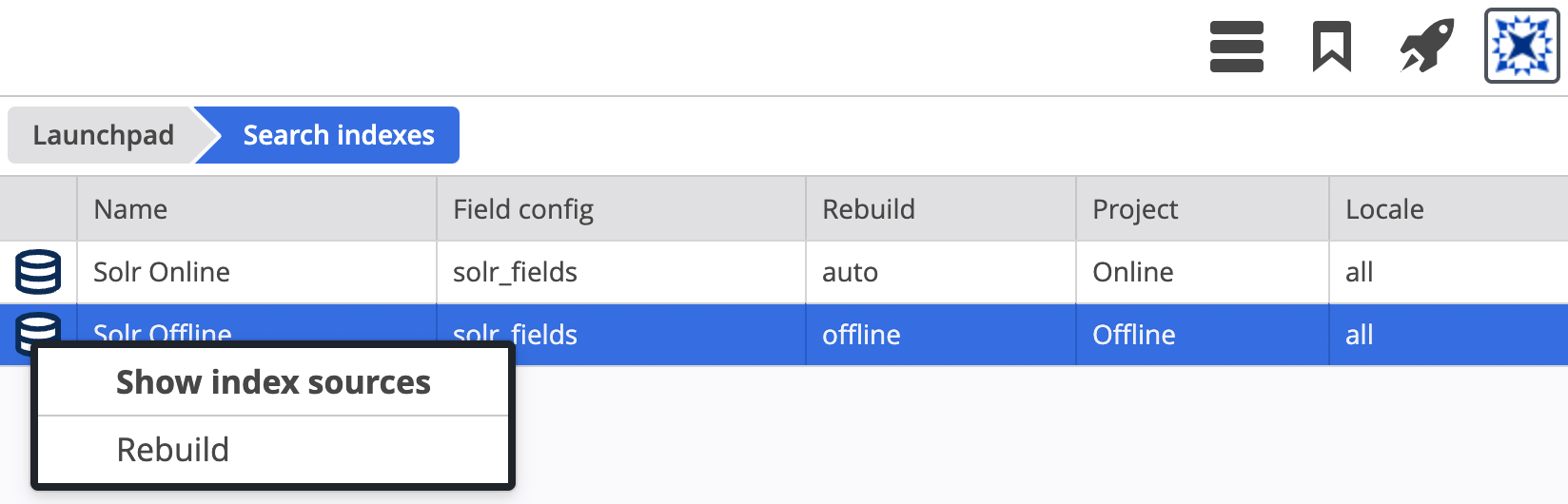Go to the Launchpad breadcrumb
This screenshot has width=1568, height=504.
click(103, 135)
